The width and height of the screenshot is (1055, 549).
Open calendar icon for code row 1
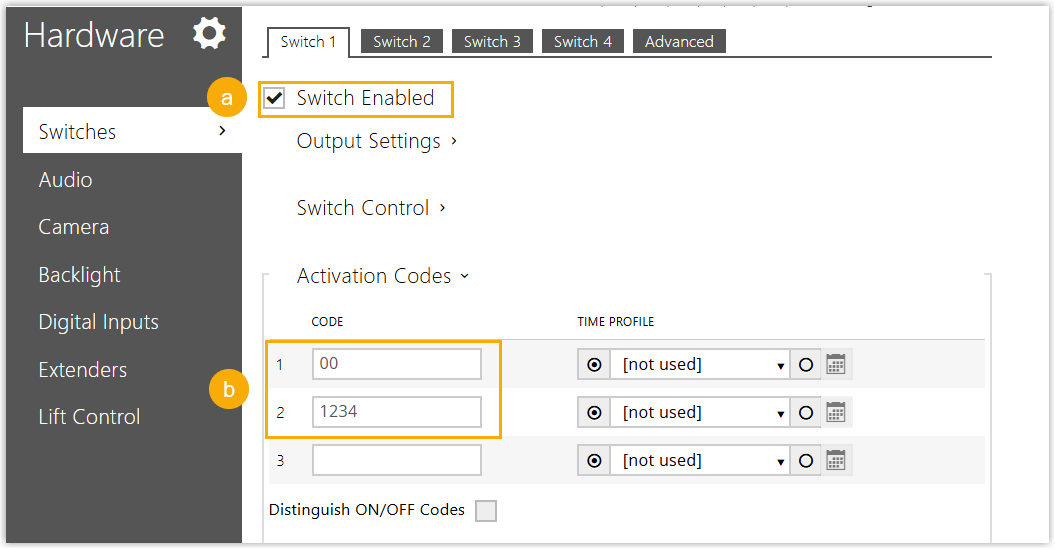click(836, 365)
